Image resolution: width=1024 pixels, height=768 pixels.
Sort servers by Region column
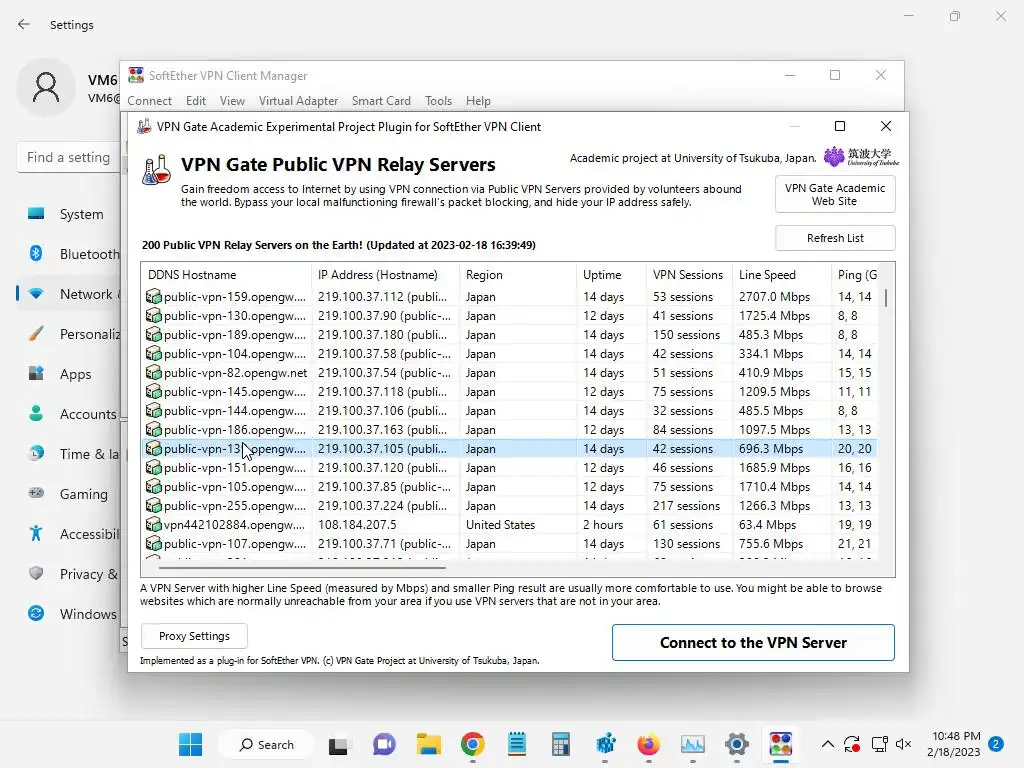[x=518, y=275]
